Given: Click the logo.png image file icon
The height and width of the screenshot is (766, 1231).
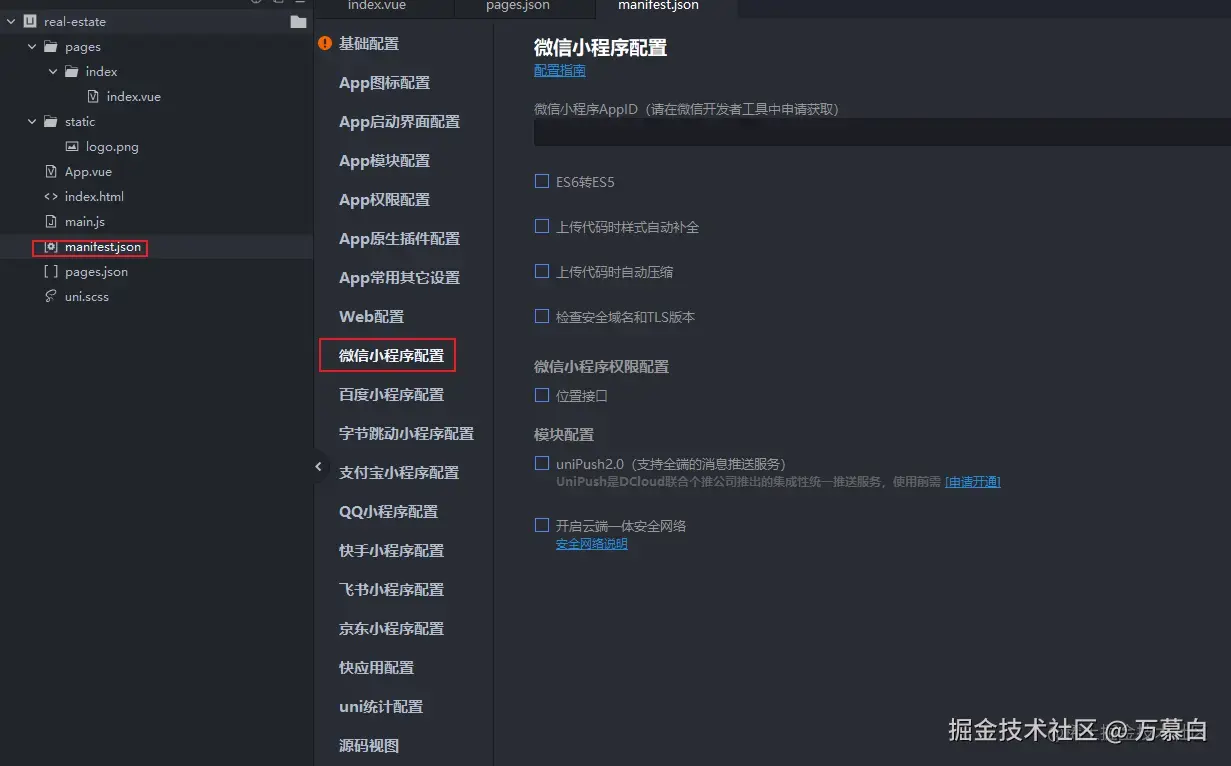Looking at the screenshot, I should 71,146.
